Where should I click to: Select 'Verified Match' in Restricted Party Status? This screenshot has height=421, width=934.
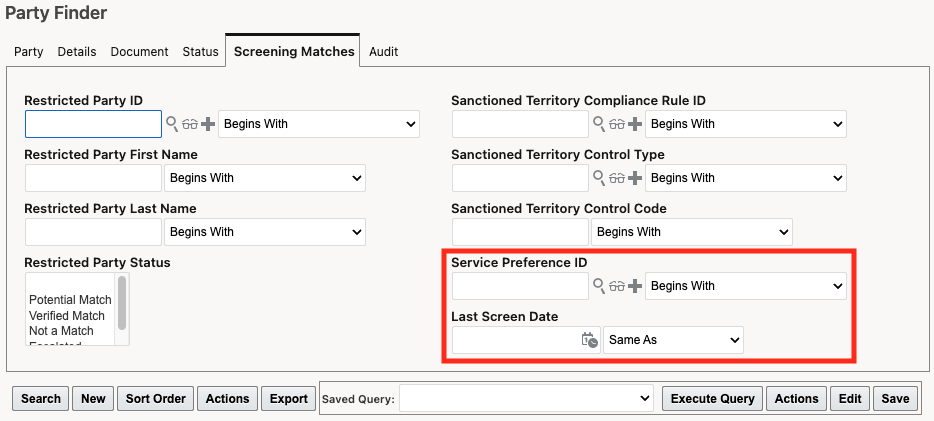(x=67, y=316)
